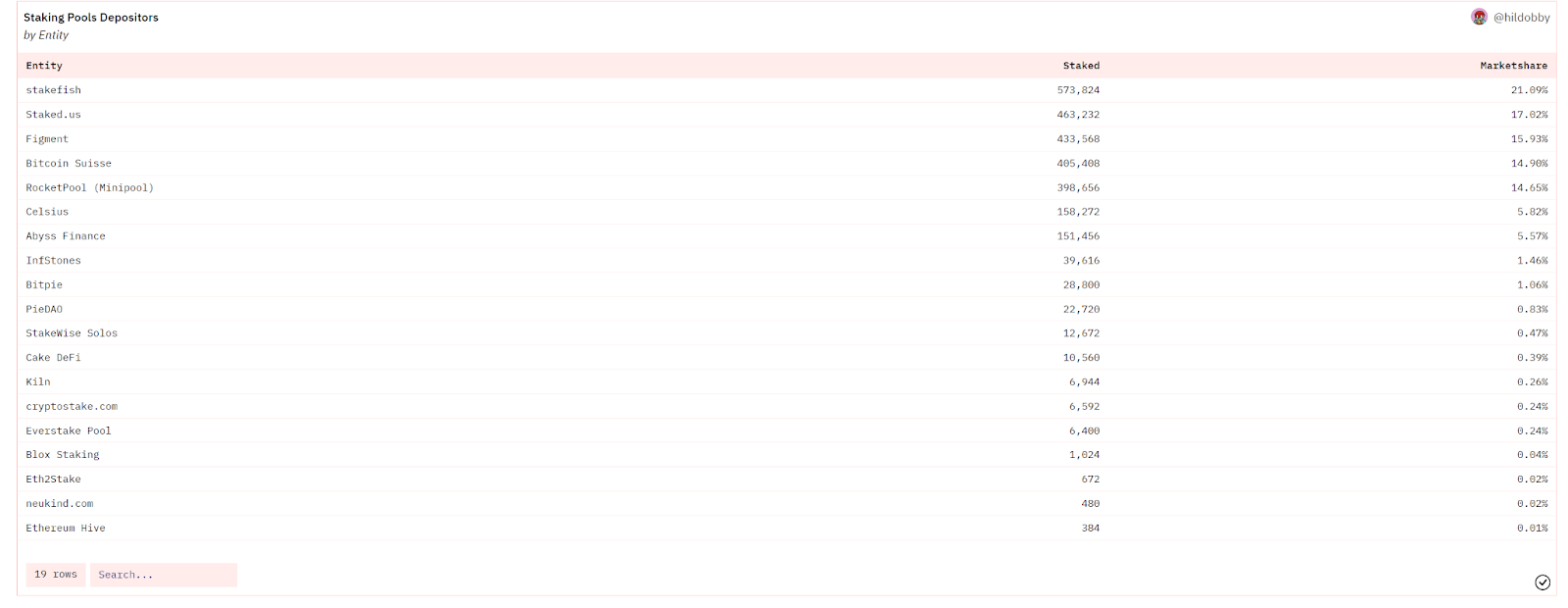
Task: Select the Kiln entity cell
Action: [38, 382]
